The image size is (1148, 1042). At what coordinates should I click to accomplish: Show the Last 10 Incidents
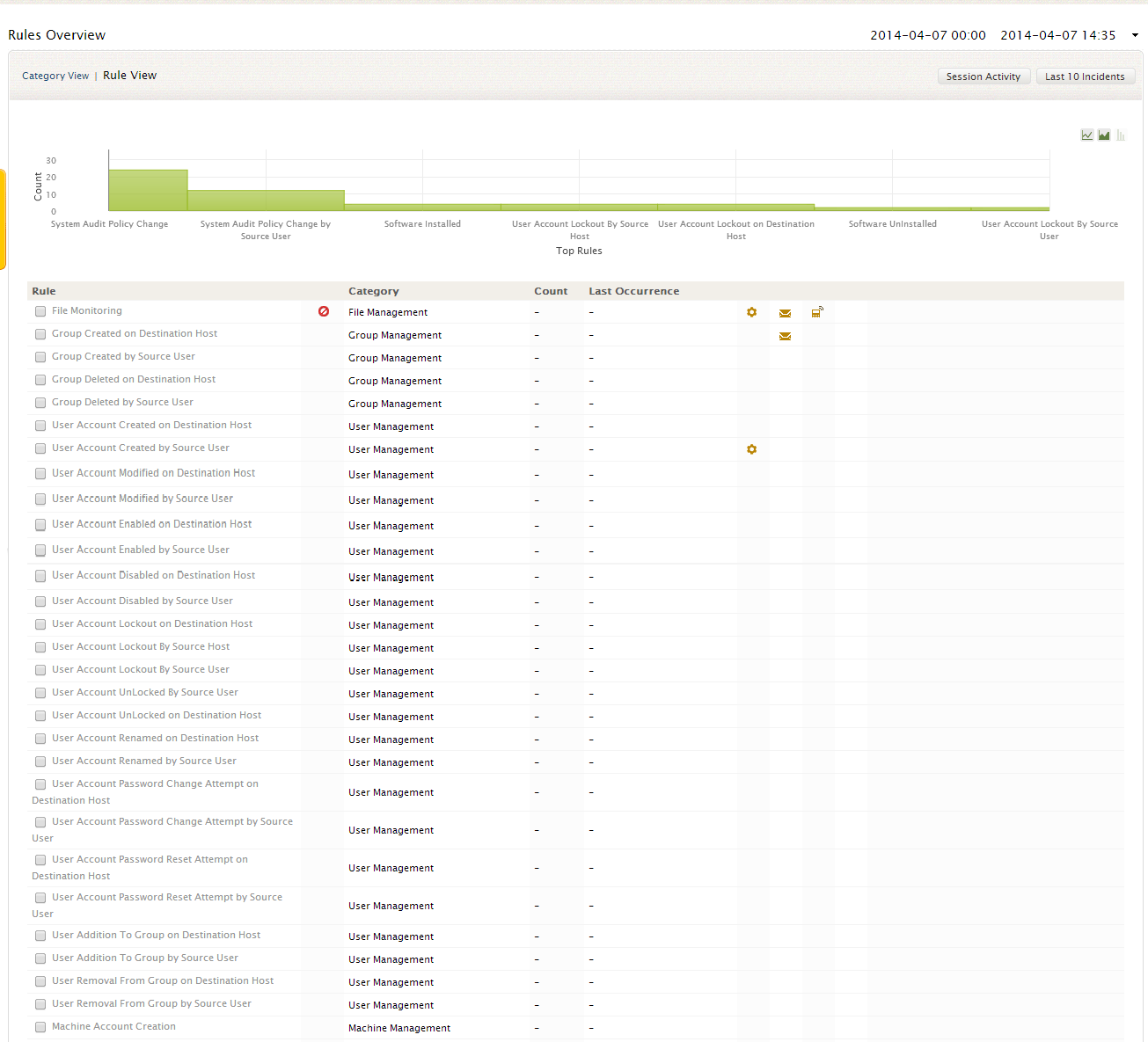coord(1085,77)
